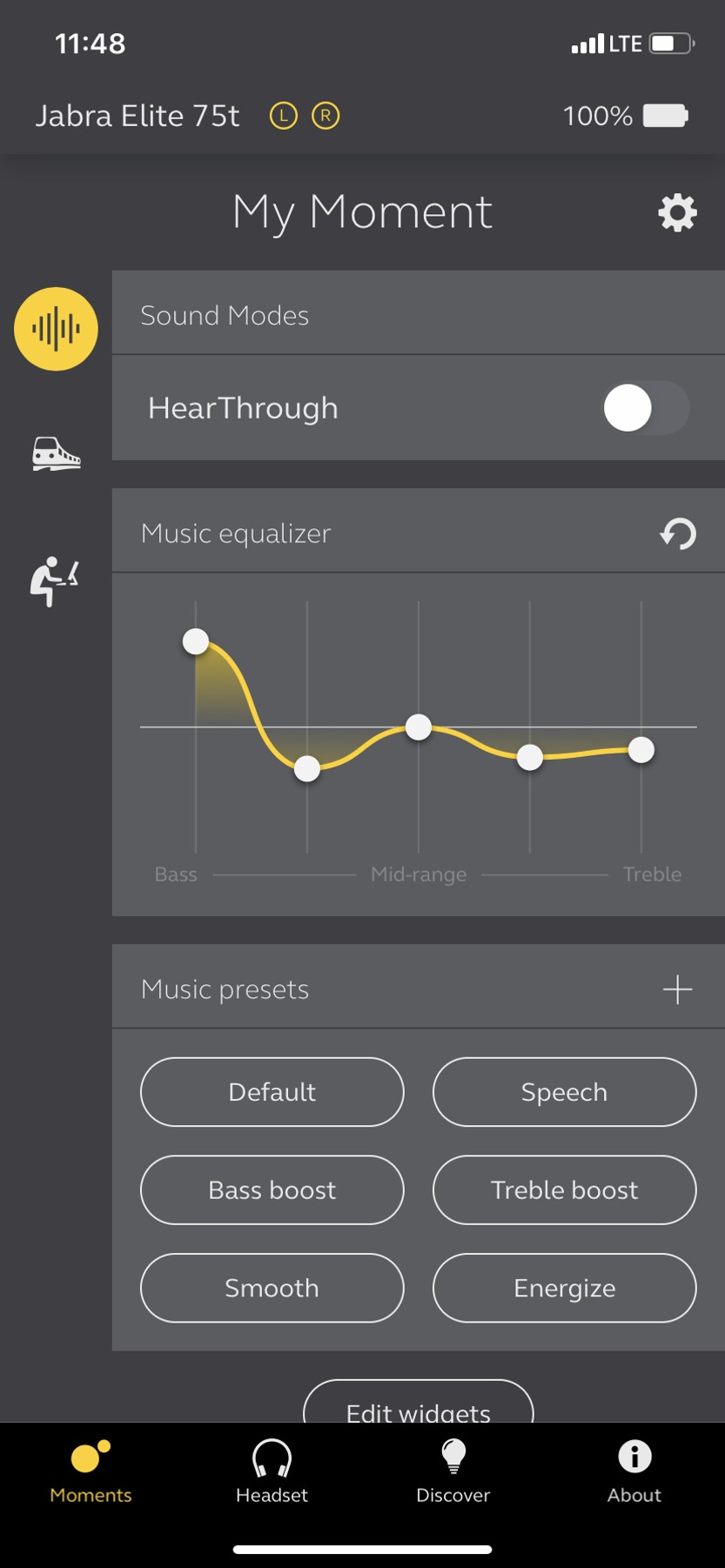Add a new music preset
Viewport: 725px width, 1568px height.
(677, 989)
